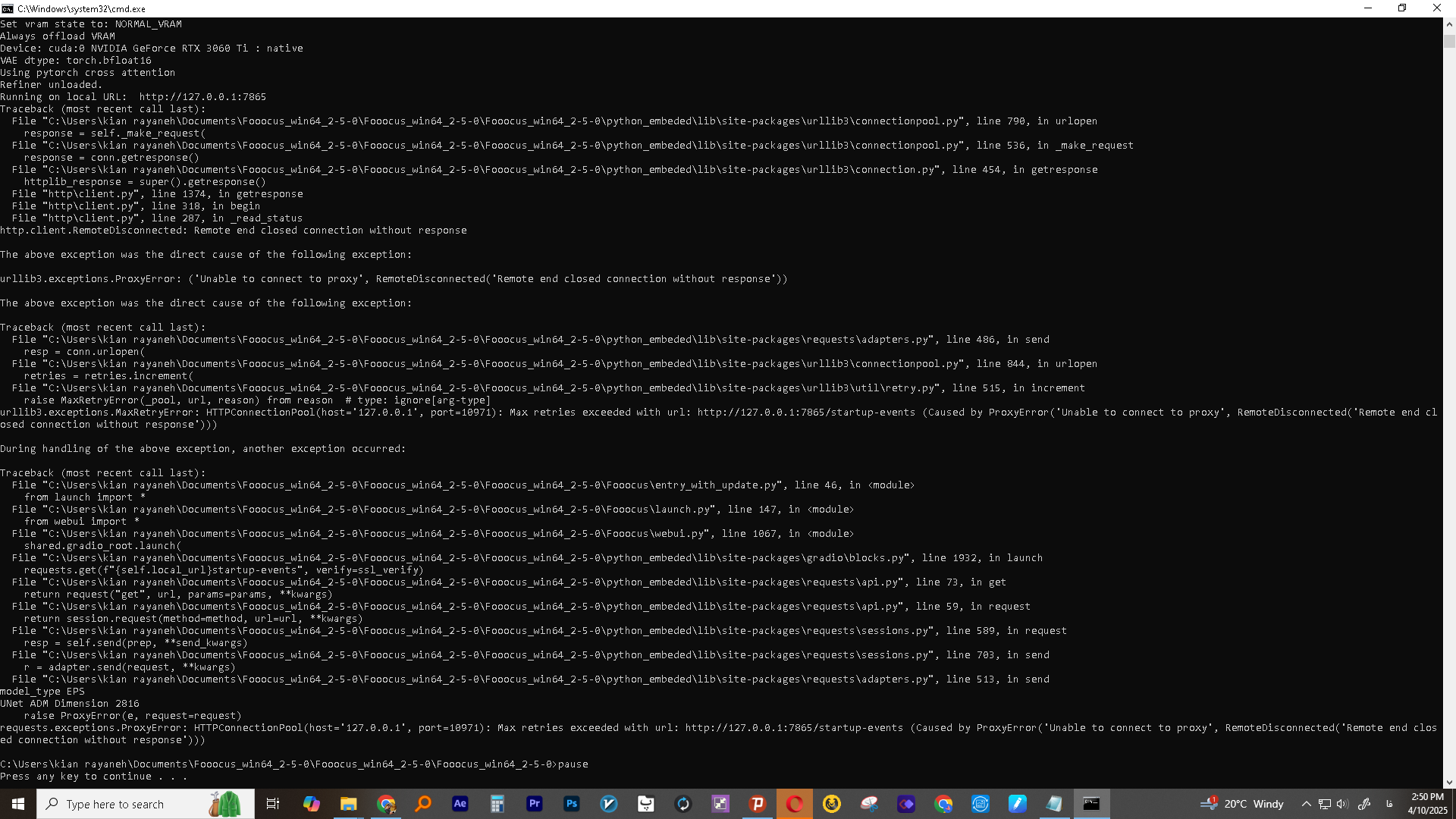Open the volume control in the system tray
This screenshot has height=819, width=1456.
(1342, 804)
